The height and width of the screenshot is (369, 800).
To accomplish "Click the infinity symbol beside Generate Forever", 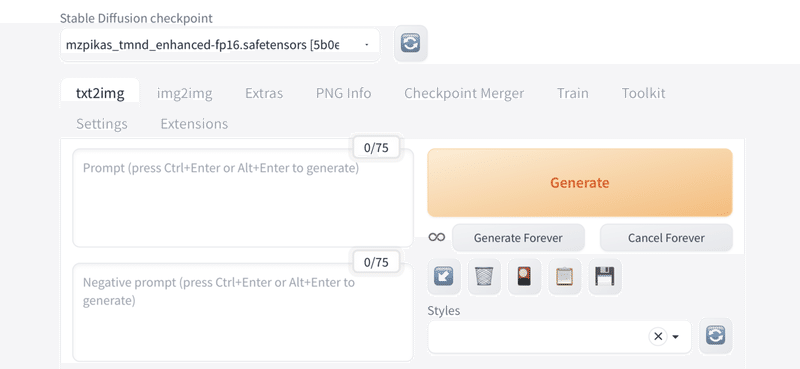I will click(437, 237).
